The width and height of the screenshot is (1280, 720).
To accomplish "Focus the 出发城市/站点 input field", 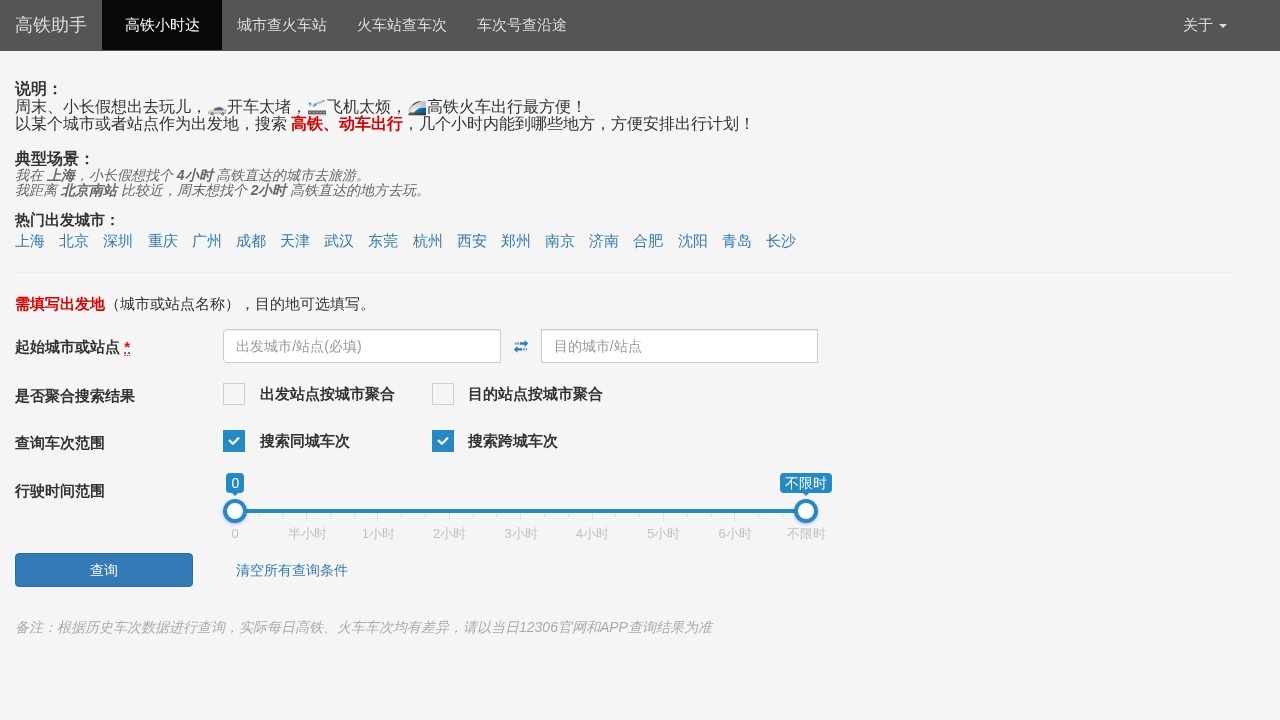I will pyautogui.click(x=361, y=346).
